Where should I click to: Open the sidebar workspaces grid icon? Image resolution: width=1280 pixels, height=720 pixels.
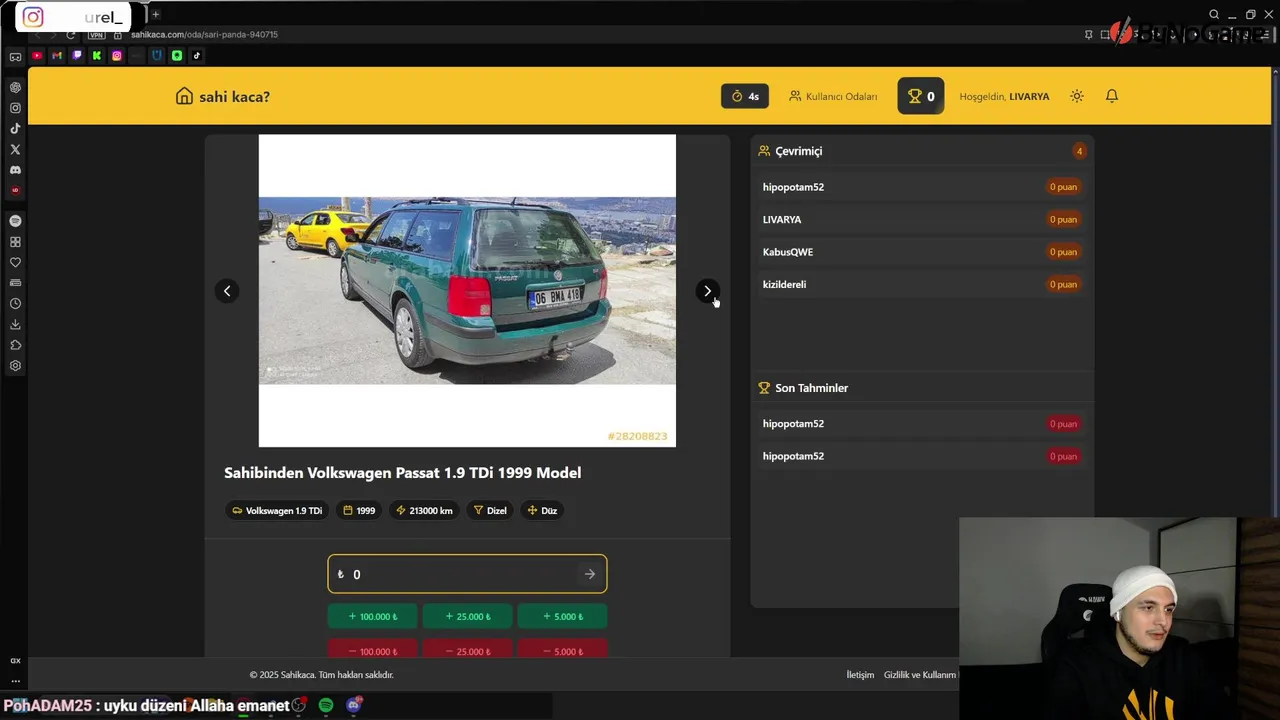pos(15,242)
